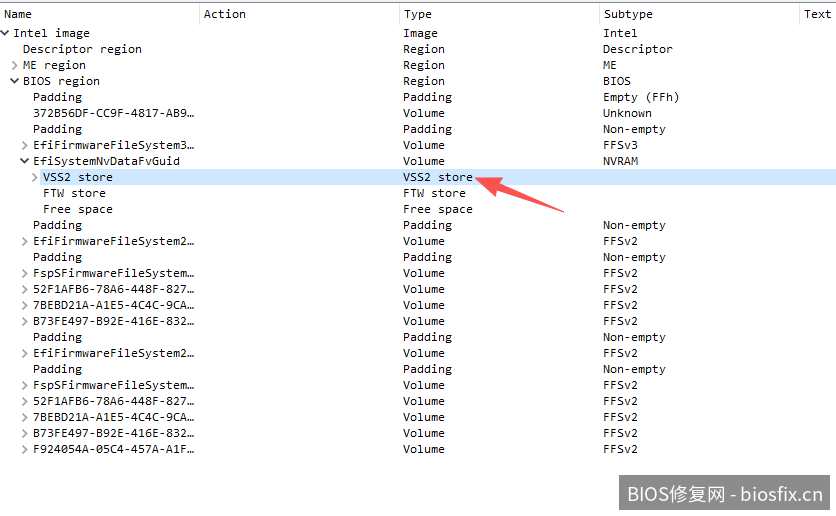836x516 pixels.
Task: Select the 372B56DF-CC9F-4817 volume
Action: [113, 113]
